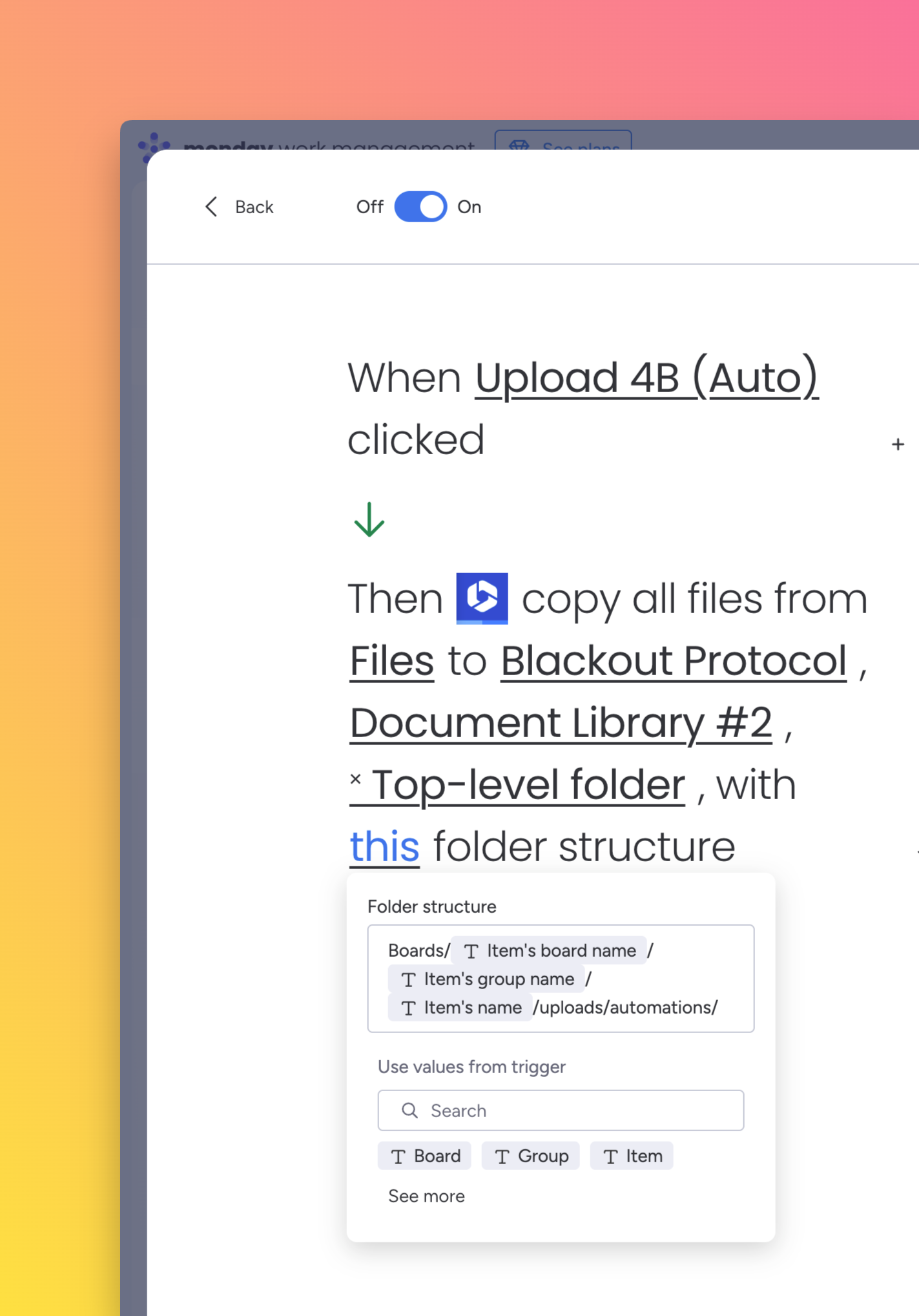Click the SharePoint integration icon
This screenshot has width=919, height=1316.
pyautogui.click(x=482, y=598)
